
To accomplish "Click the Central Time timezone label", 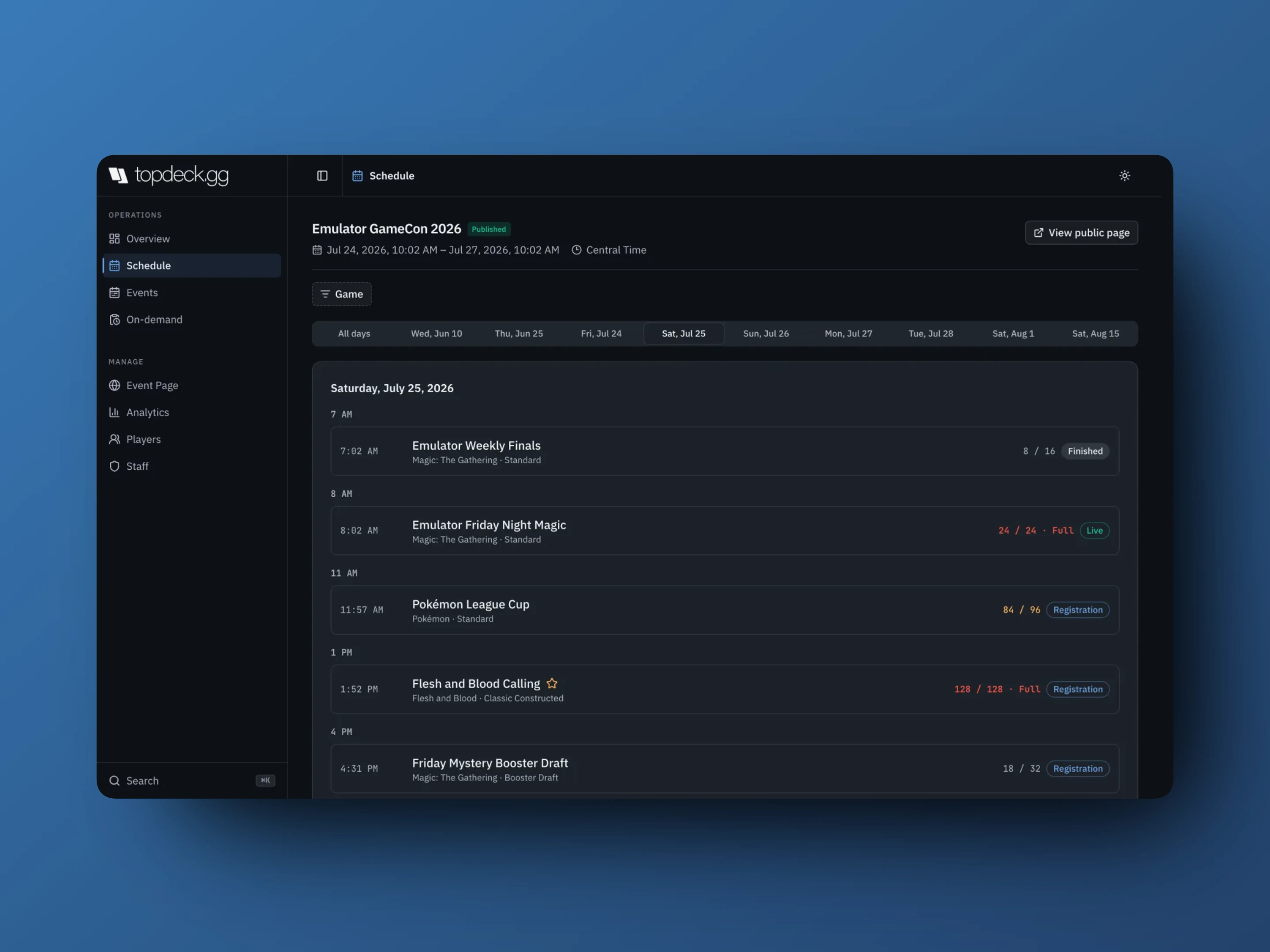I will click(616, 250).
